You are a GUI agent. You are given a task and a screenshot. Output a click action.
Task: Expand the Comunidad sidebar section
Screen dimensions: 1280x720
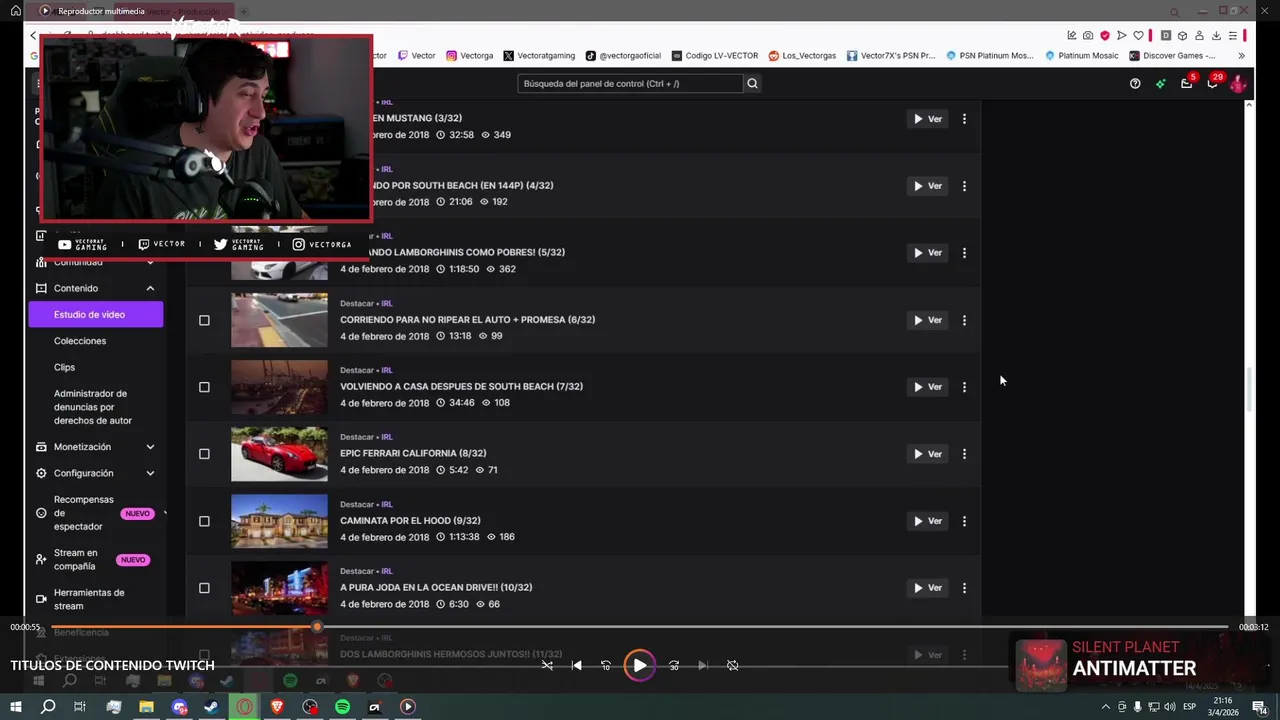click(150, 262)
